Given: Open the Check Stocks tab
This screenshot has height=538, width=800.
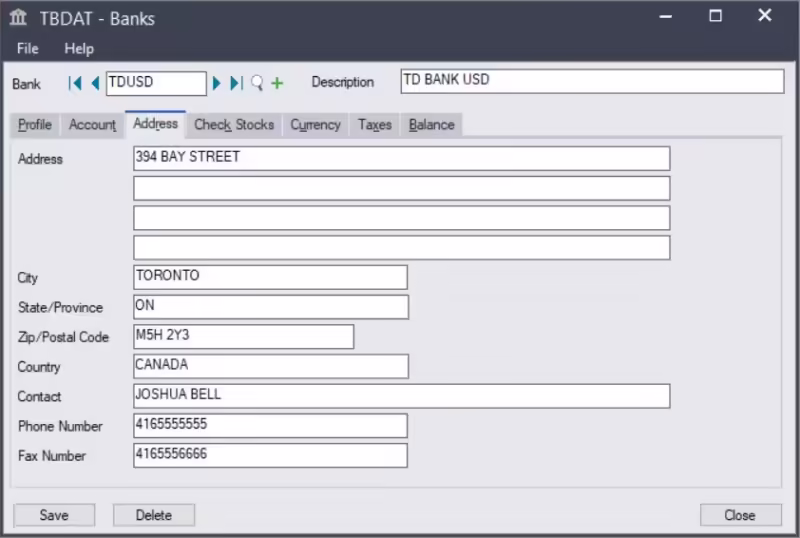Looking at the screenshot, I should pyautogui.click(x=234, y=125).
